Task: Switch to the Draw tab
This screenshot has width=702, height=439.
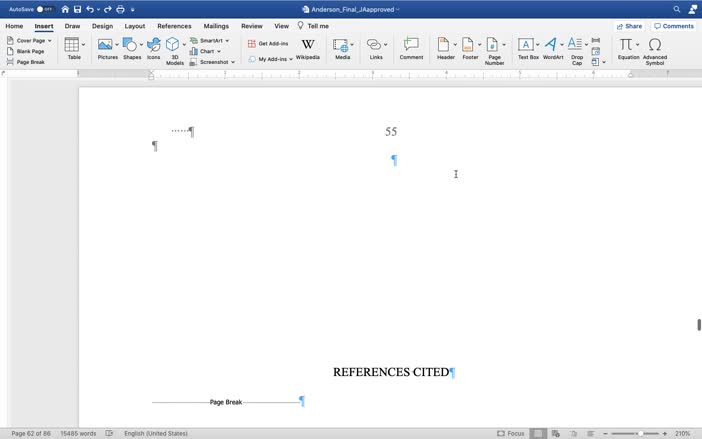Action: [73, 26]
